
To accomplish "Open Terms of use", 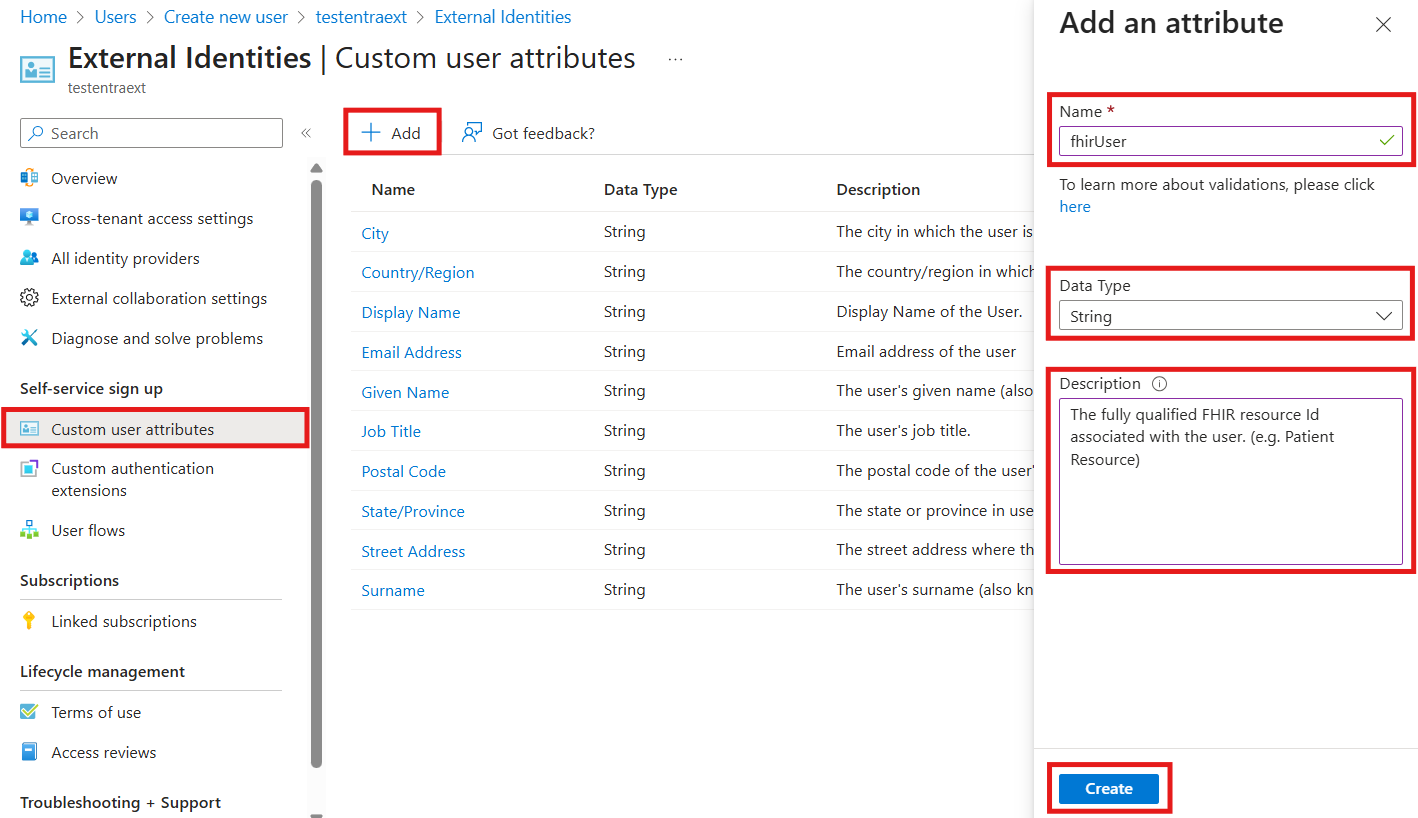I will click(x=94, y=711).
